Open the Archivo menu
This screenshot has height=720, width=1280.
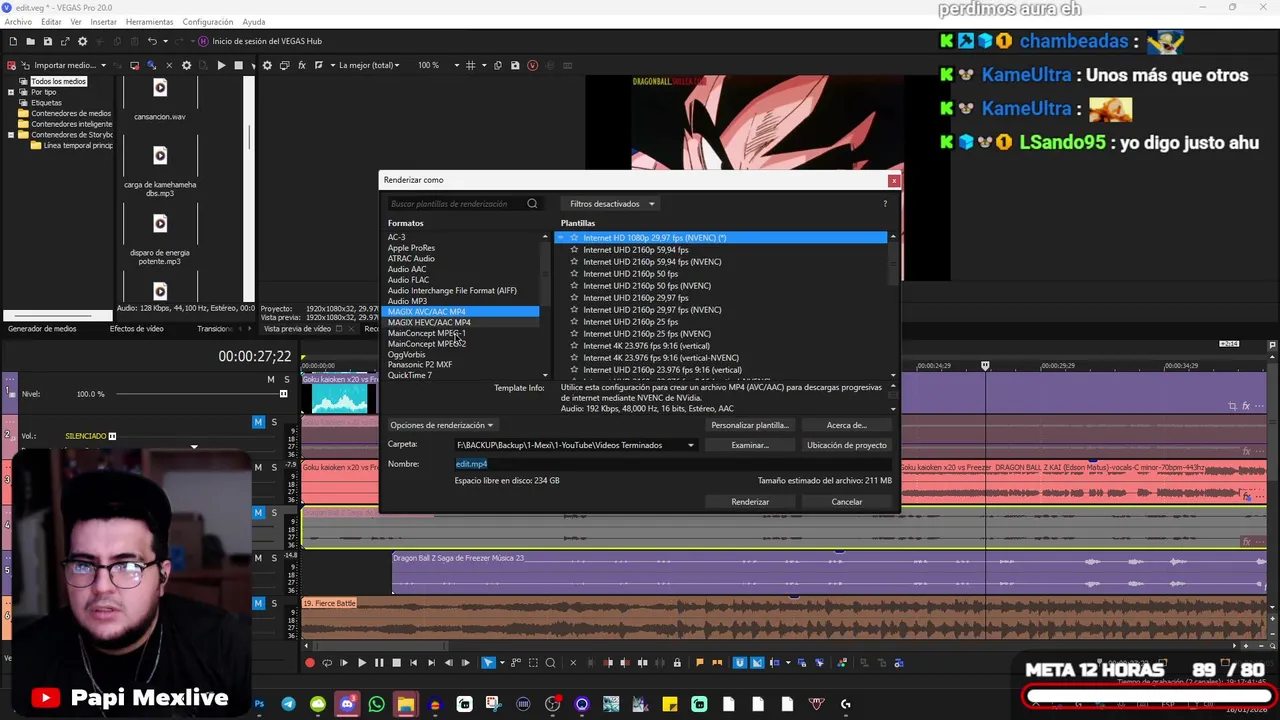(18, 22)
